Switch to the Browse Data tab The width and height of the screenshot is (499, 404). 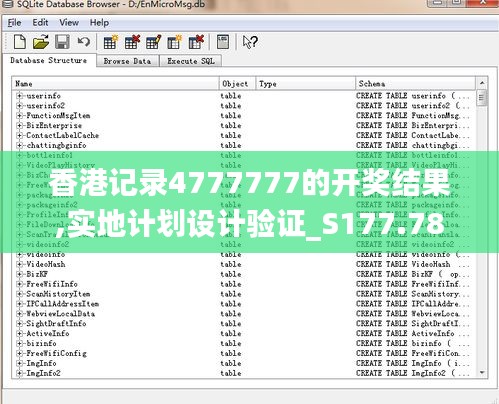pos(127,61)
